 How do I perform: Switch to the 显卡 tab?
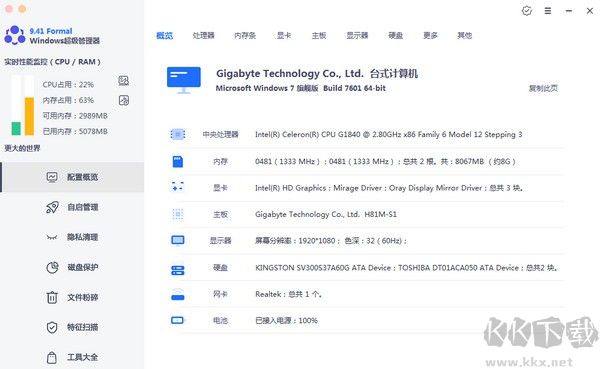tap(284, 36)
